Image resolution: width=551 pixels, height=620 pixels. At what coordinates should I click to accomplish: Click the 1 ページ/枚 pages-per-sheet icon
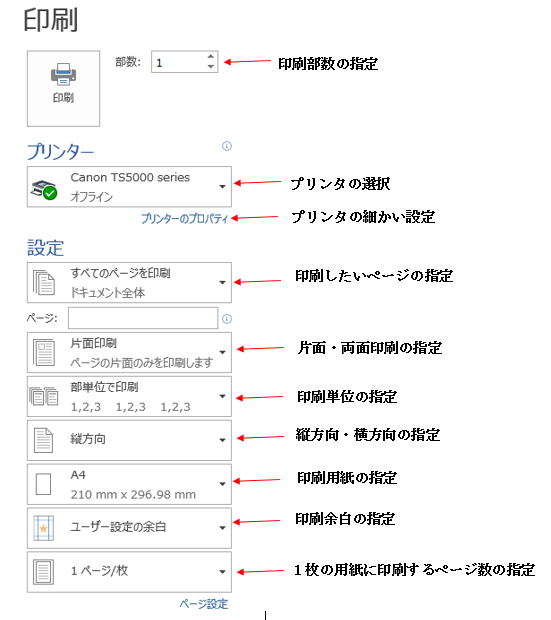pyautogui.click(x=44, y=572)
